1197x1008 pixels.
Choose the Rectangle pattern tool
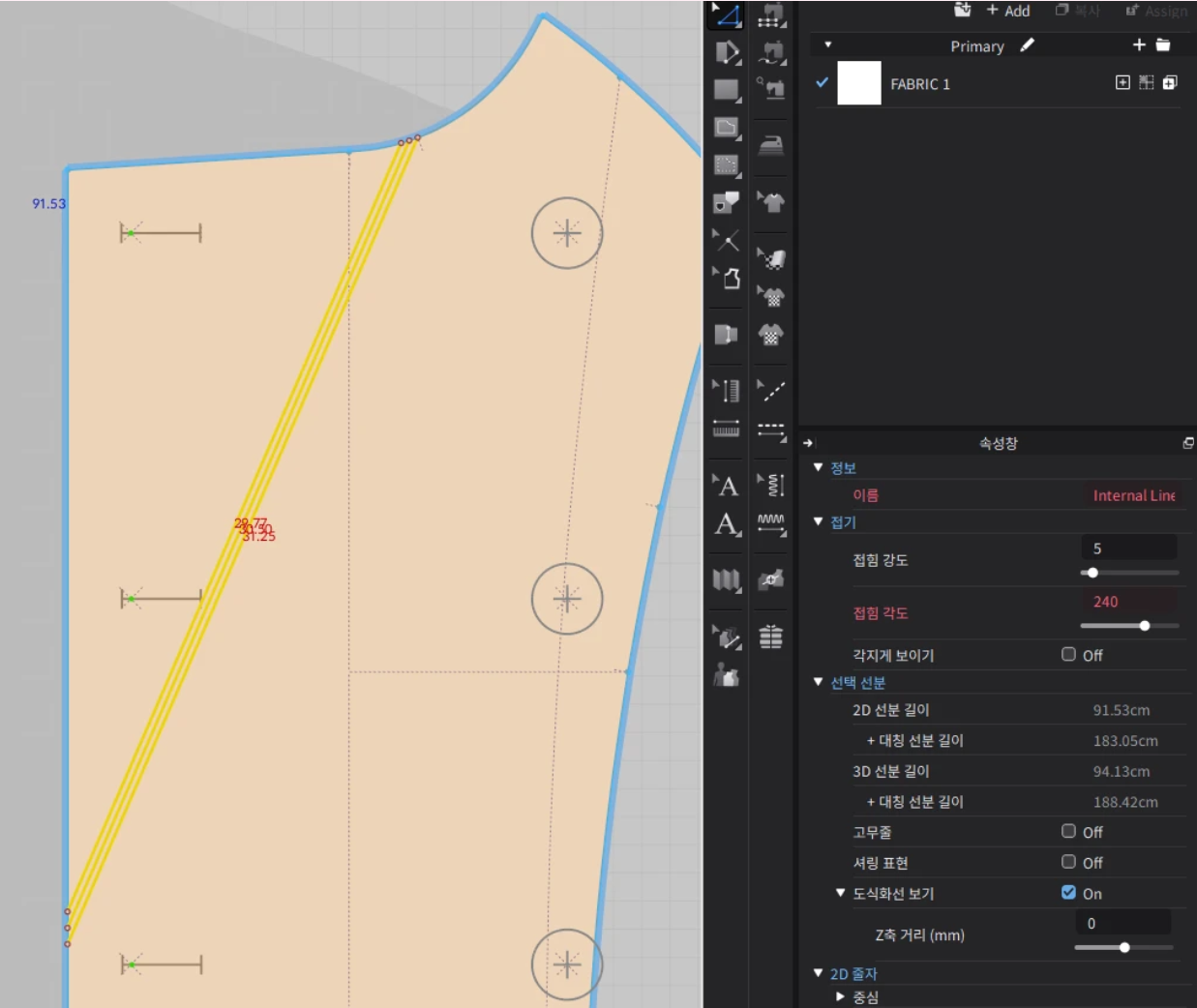click(726, 90)
